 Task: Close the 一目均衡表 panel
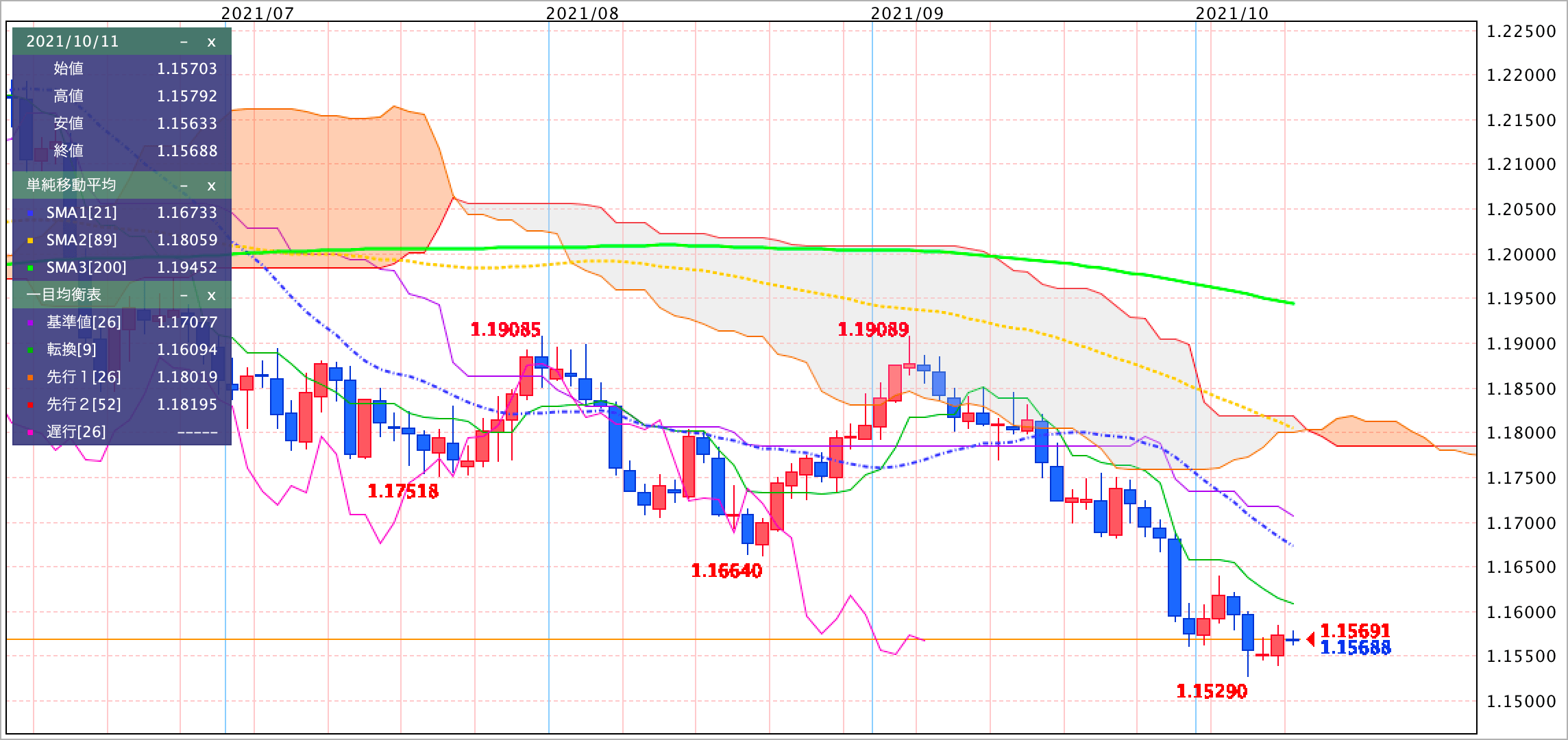click(211, 295)
